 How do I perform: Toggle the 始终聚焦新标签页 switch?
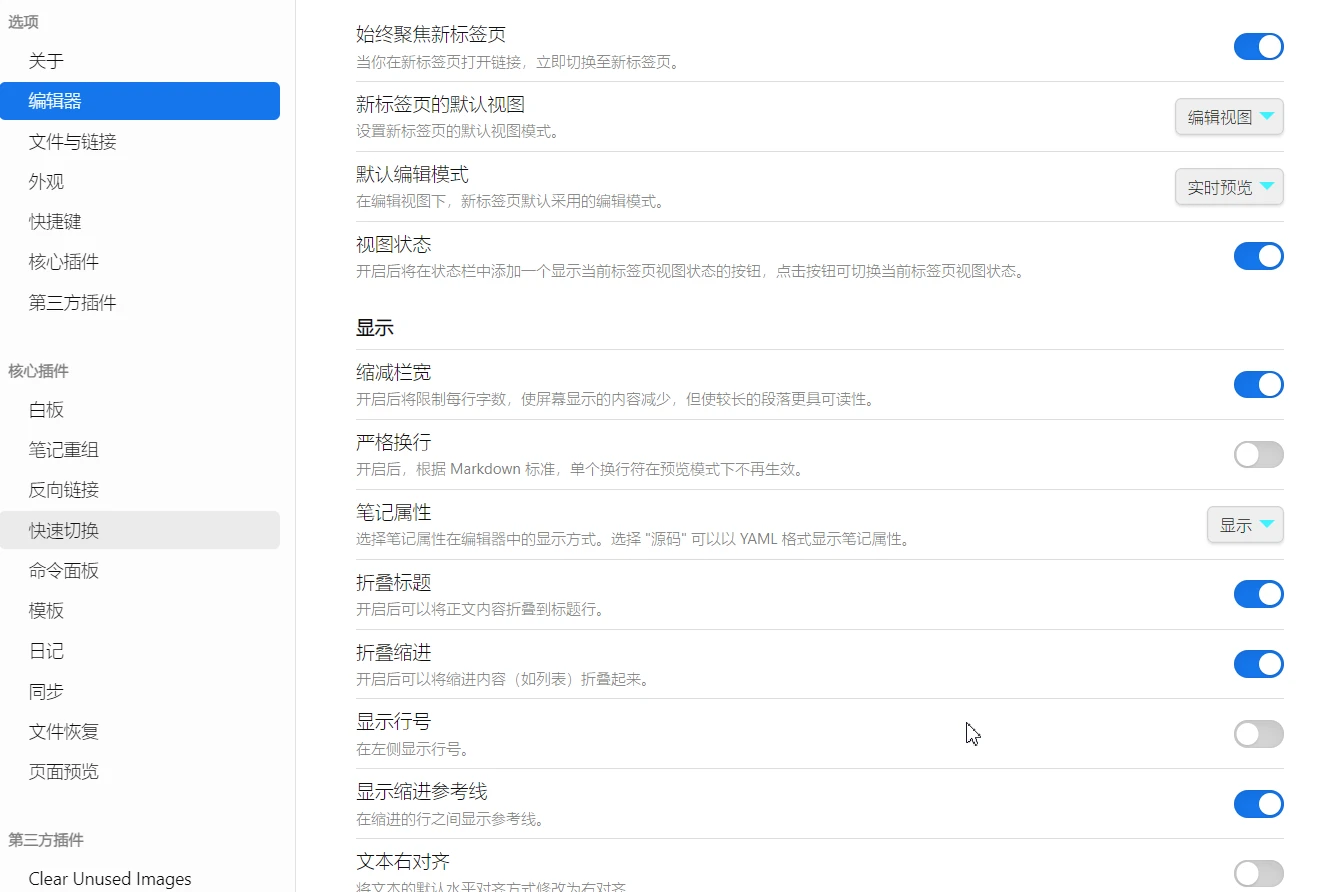(1258, 47)
